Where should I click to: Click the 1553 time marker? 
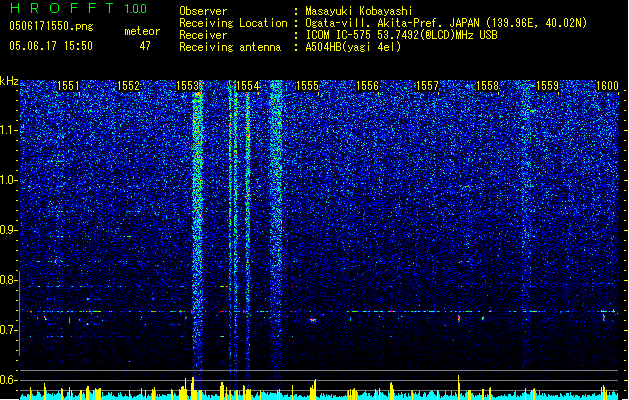(188, 86)
